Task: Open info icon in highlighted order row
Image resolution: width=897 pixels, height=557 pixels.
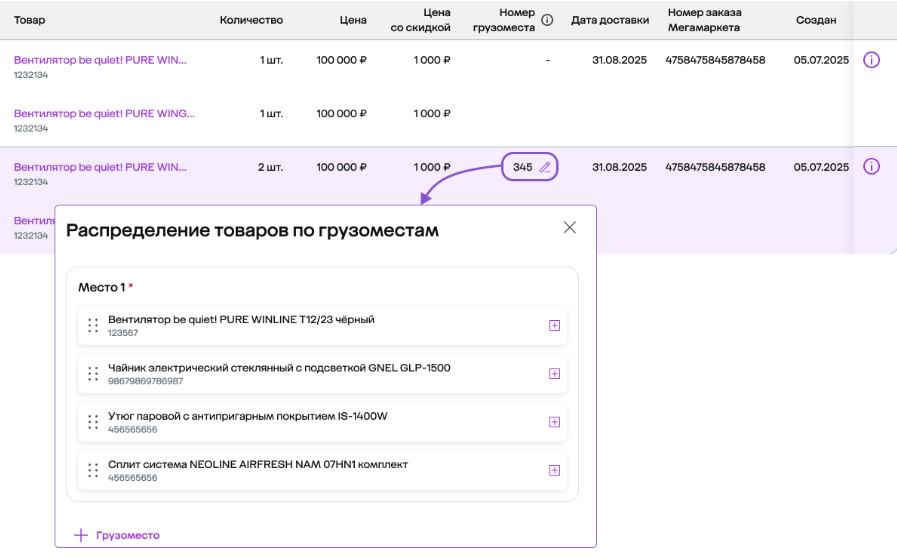Action: [871, 167]
